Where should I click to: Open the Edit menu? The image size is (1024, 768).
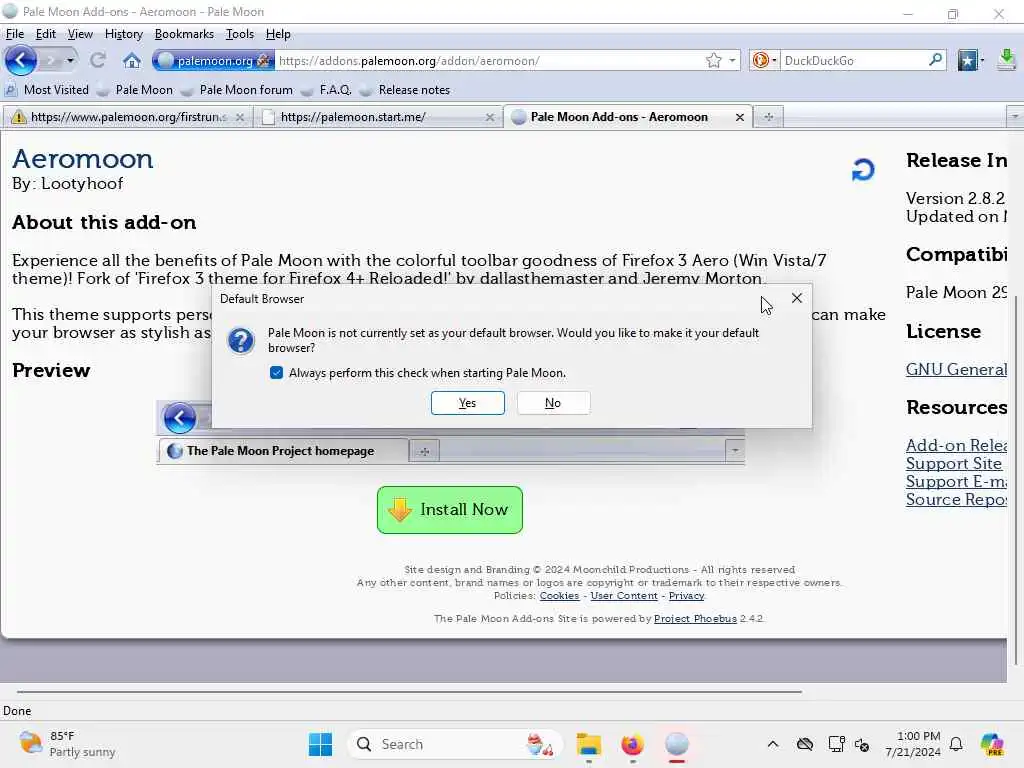(x=46, y=34)
